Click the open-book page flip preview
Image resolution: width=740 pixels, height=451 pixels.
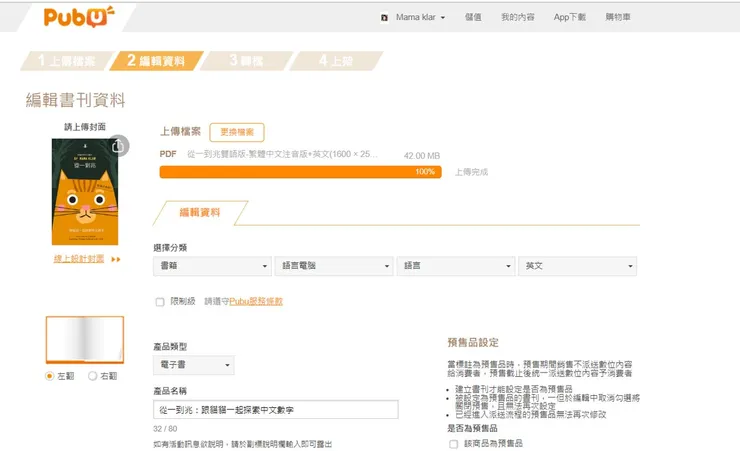coord(85,340)
